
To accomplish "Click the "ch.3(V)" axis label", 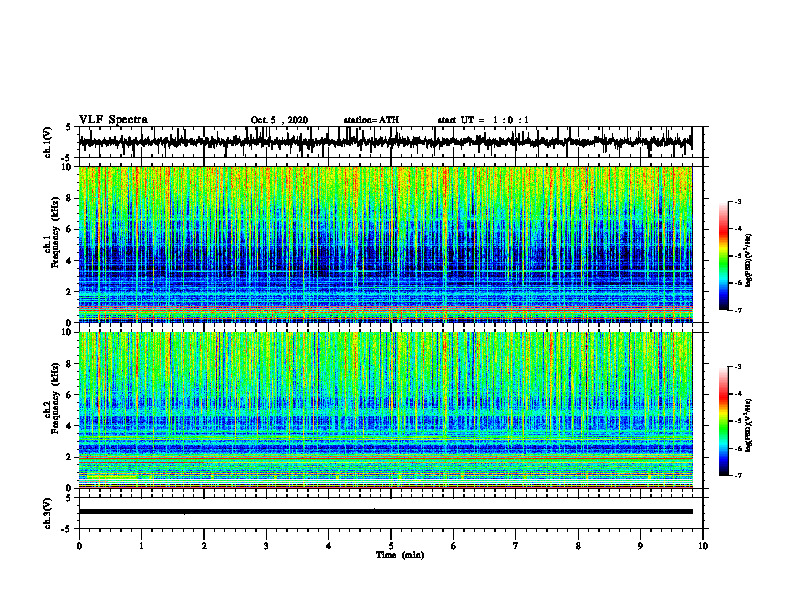I will pos(47,513).
